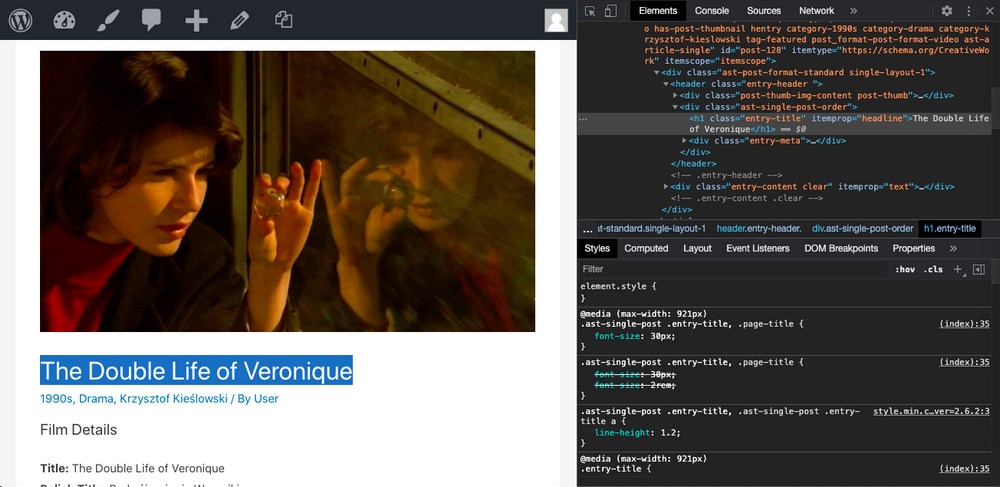The image size is (1000, 487).
Task: Collapse the header entry-header node
Action: click(x=666, y=84)
